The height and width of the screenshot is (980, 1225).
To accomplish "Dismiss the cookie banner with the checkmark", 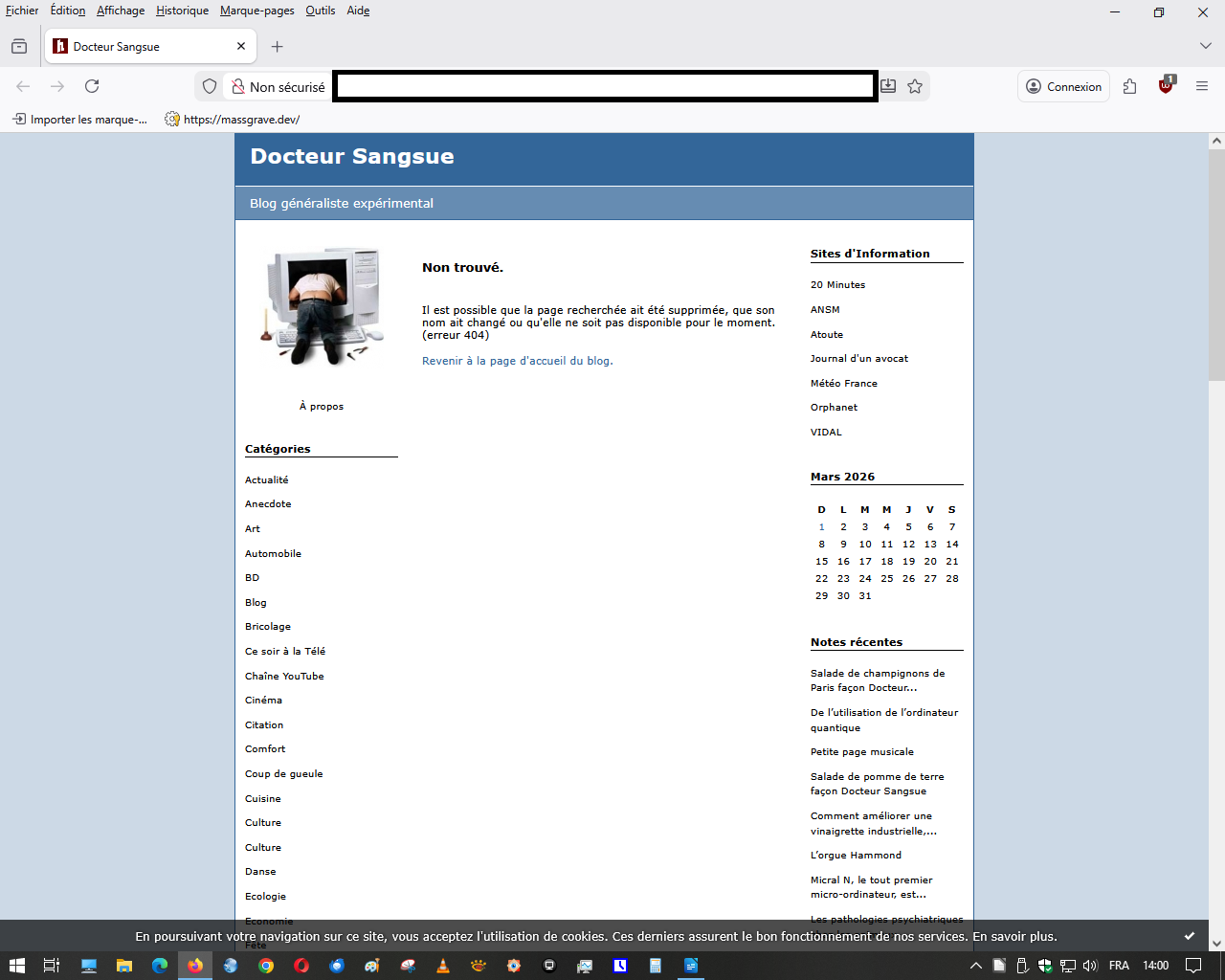I will (x=1190, y=936).
